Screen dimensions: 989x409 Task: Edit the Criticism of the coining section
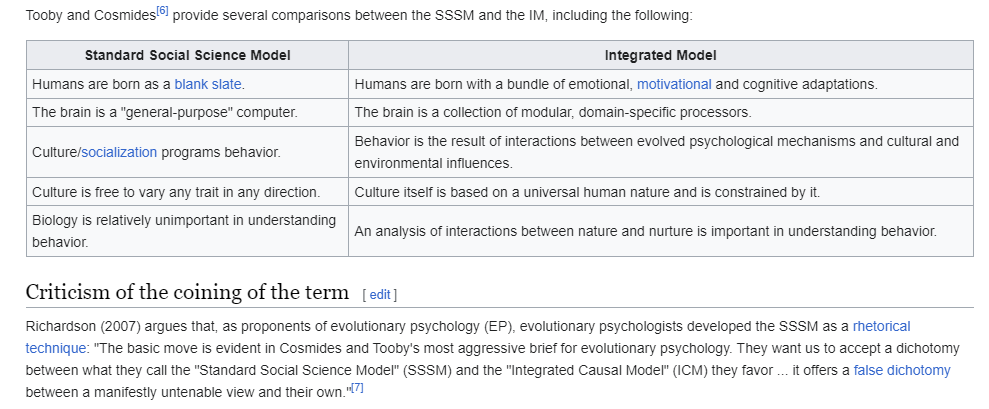pyautogui.click(x=380, y=295)
